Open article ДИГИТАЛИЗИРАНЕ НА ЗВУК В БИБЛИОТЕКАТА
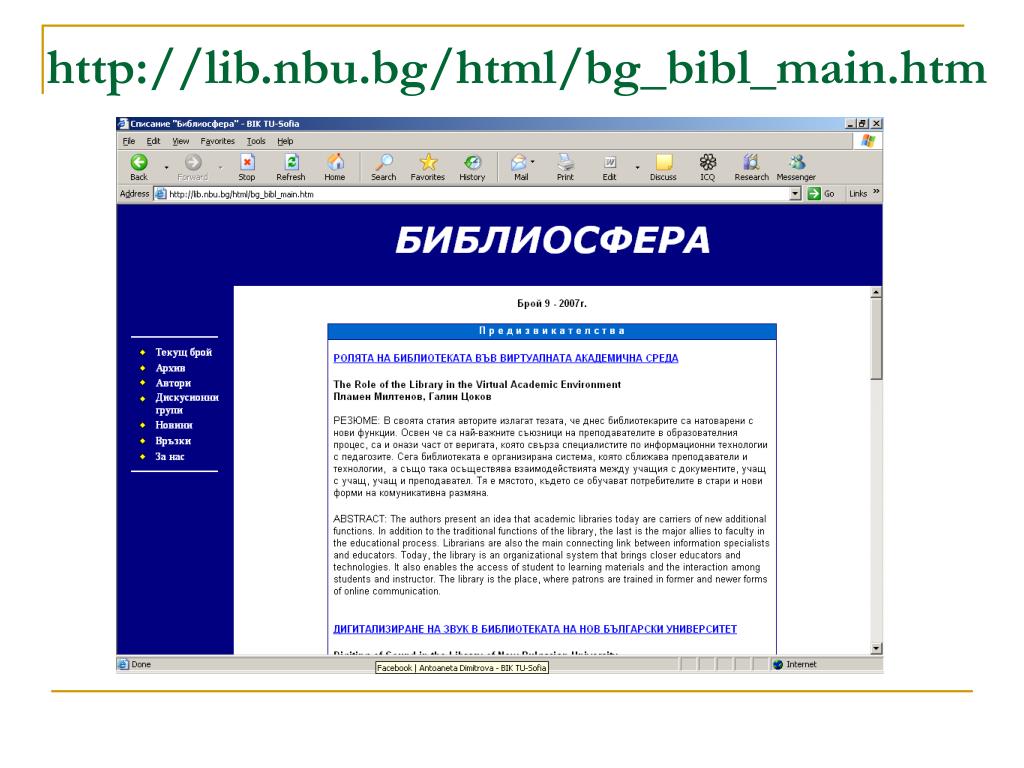Image resolution: width=1024 pixels, height=768 pixels. pyautogui.click(x=535, y=629)
